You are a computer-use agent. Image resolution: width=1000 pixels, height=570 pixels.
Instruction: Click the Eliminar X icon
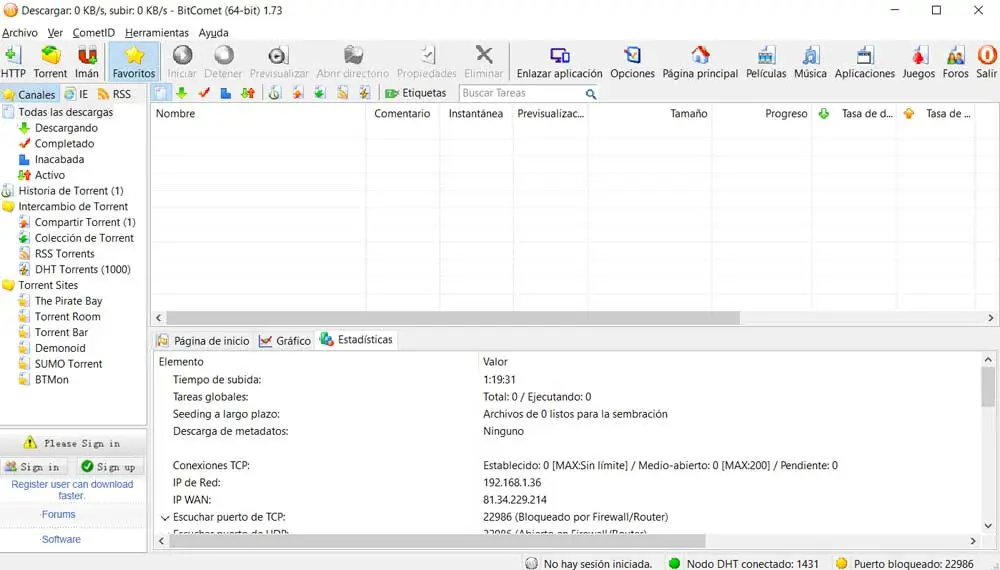tap(483, 62)
